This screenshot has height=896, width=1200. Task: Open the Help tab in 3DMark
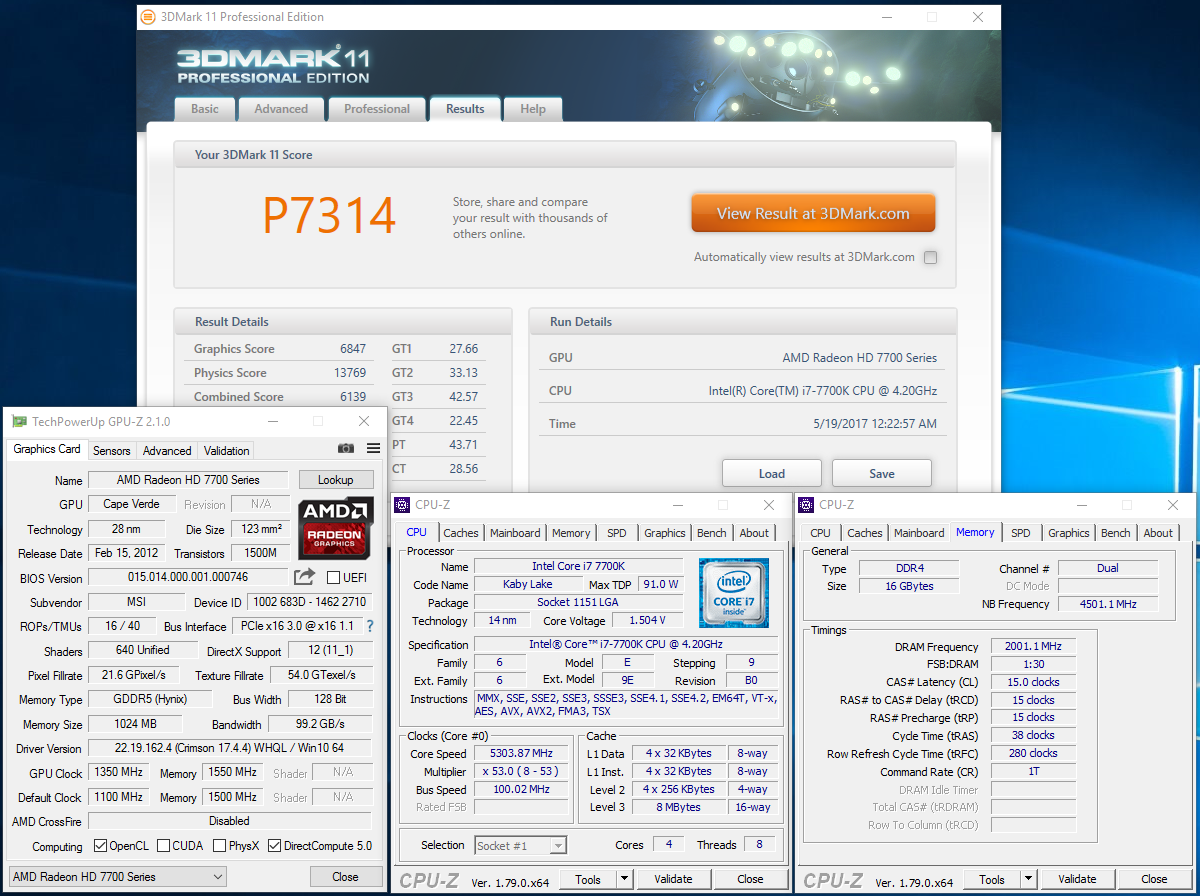click(533, 109)
